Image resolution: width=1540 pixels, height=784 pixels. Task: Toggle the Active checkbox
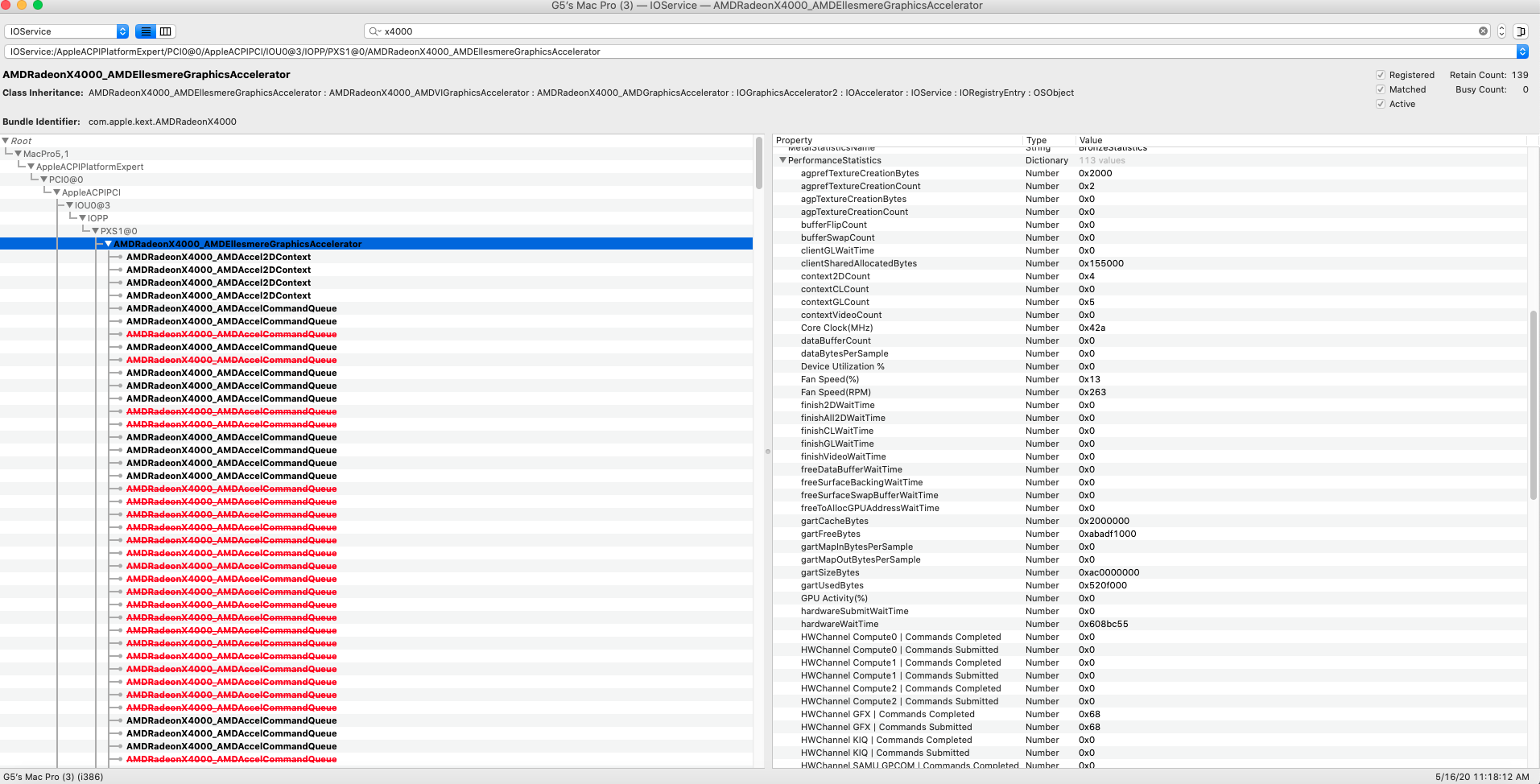(1381, 104)
